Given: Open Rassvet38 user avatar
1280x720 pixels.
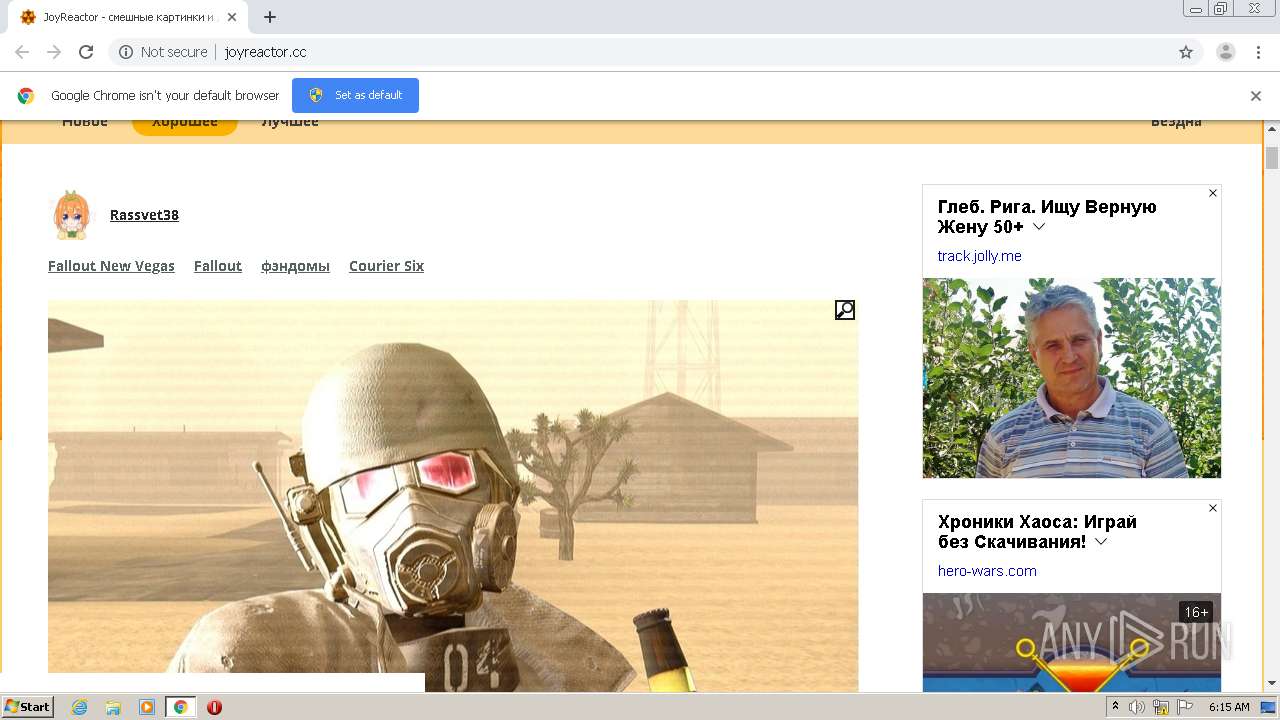Looking at the screenshot, I should coord(70,215).
